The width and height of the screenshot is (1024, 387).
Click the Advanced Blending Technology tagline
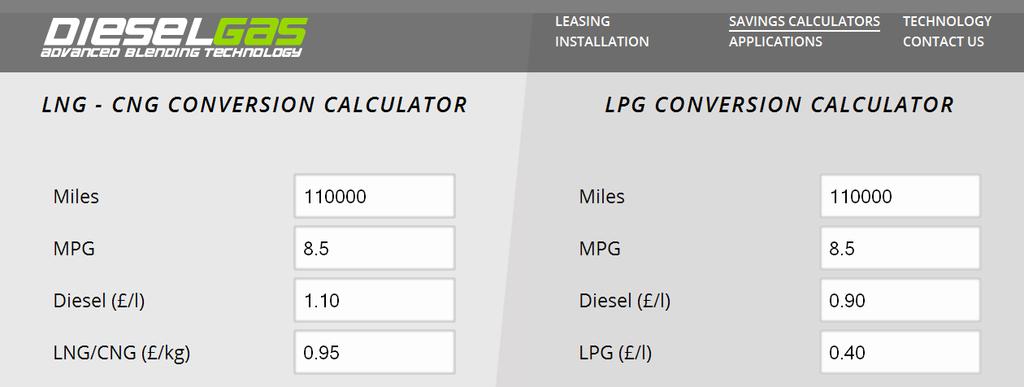tap(171, 52)
